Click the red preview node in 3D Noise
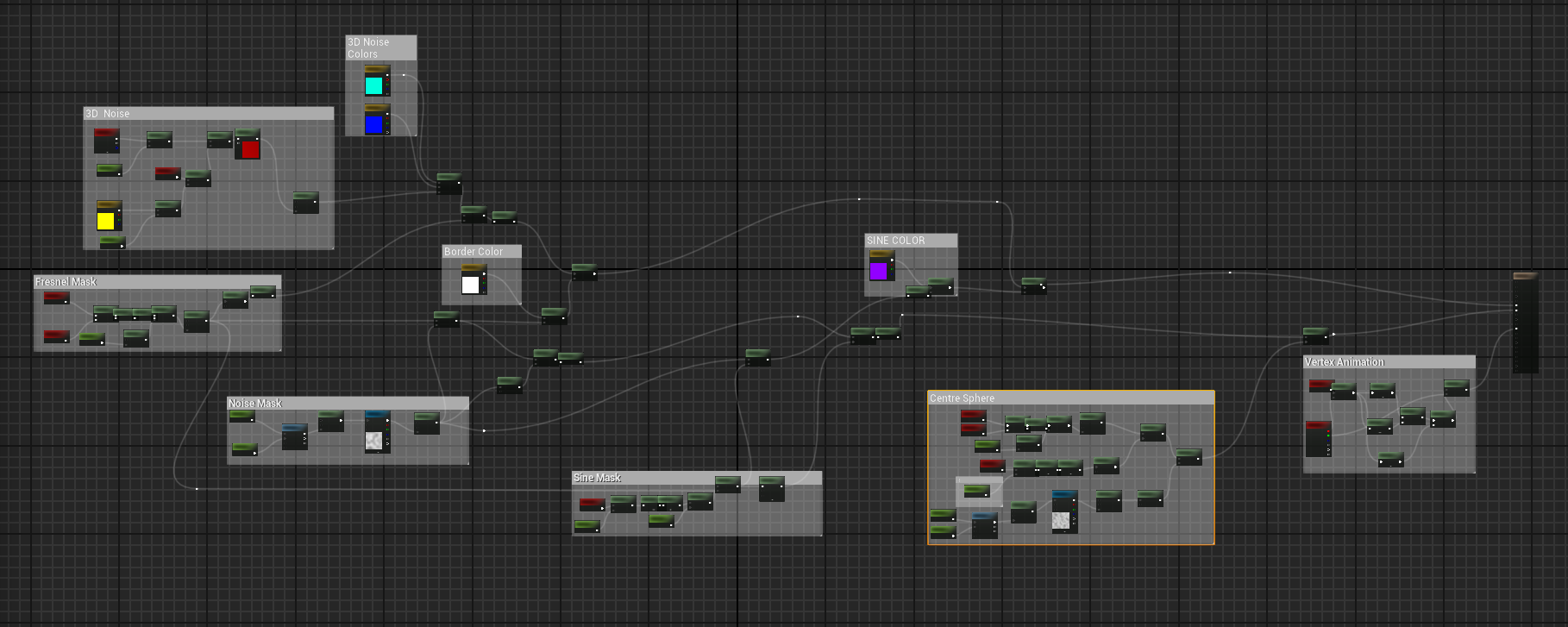 249,148
